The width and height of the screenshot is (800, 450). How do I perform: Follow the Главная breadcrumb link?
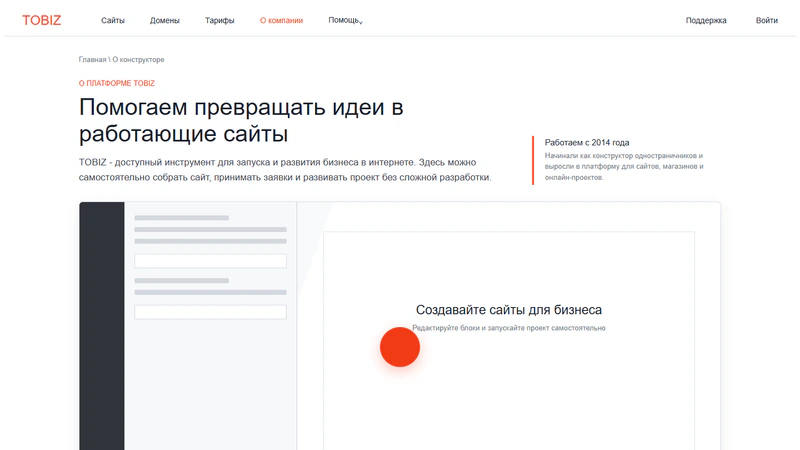[92, 60]
